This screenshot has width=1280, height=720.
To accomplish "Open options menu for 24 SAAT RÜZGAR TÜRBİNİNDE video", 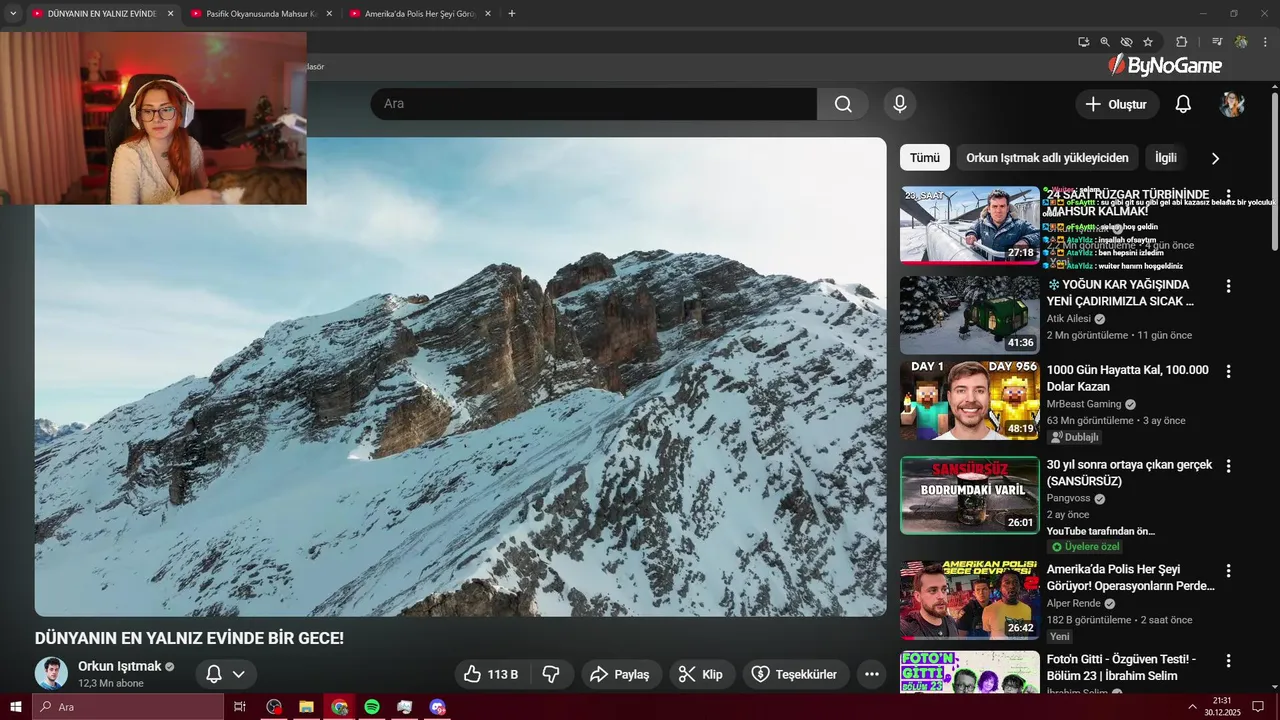I will click(1229, 196).
